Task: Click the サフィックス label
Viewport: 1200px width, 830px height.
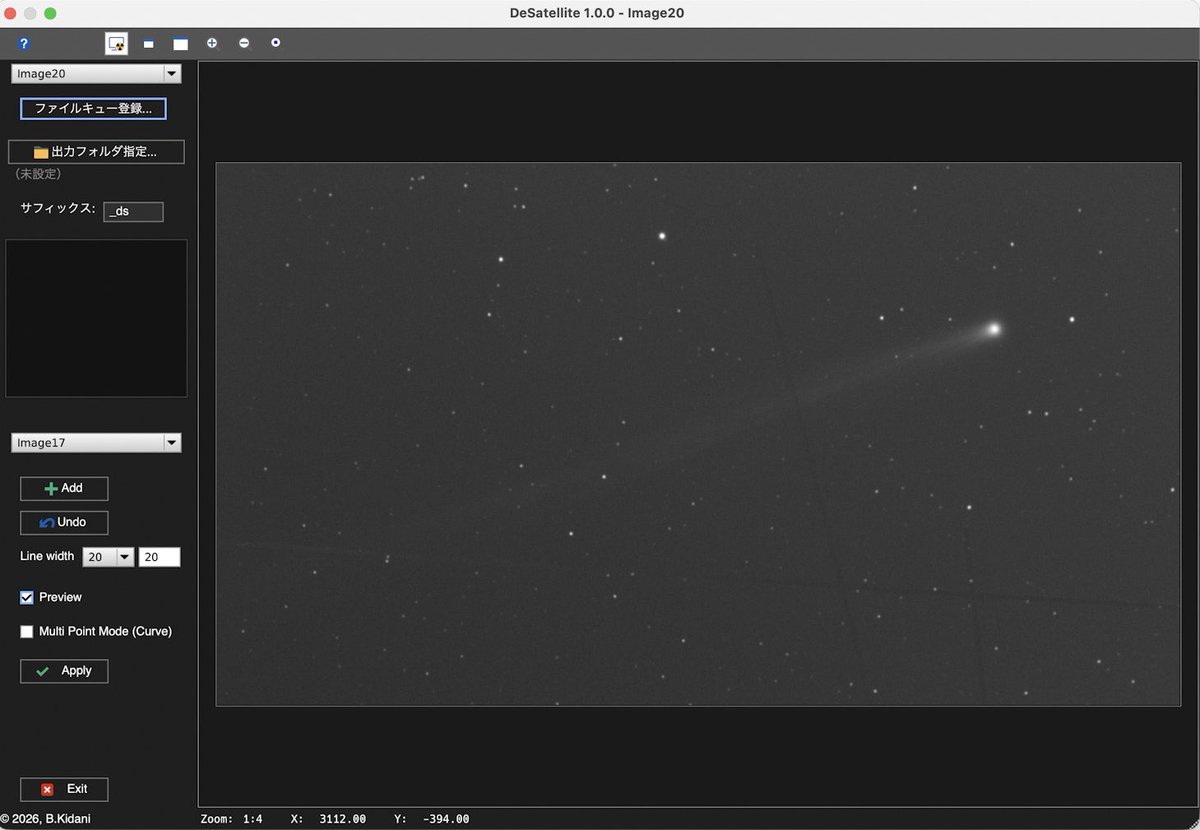Action: click(x=58, y=209)
